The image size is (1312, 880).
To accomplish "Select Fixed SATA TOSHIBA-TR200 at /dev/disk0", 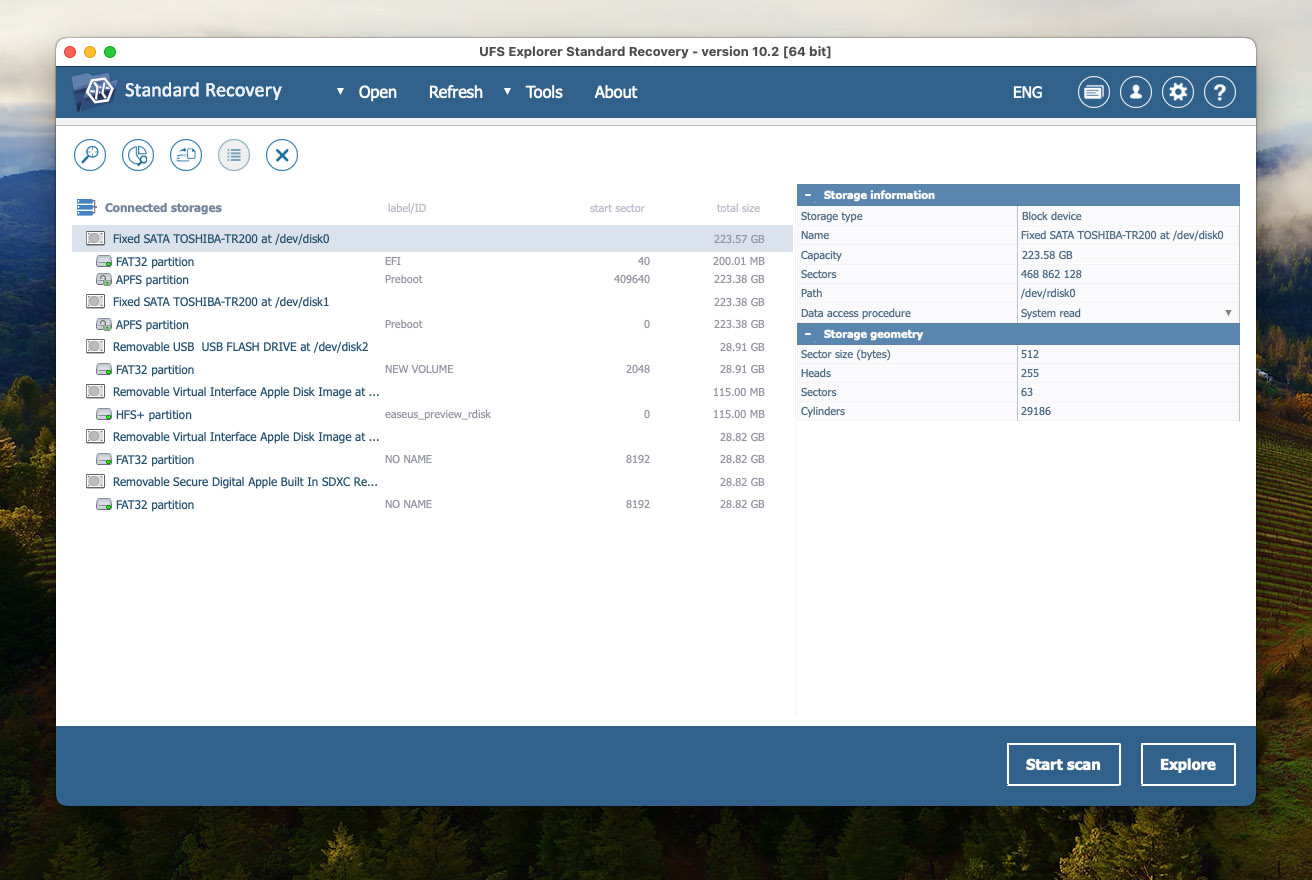I will (432, 239).
